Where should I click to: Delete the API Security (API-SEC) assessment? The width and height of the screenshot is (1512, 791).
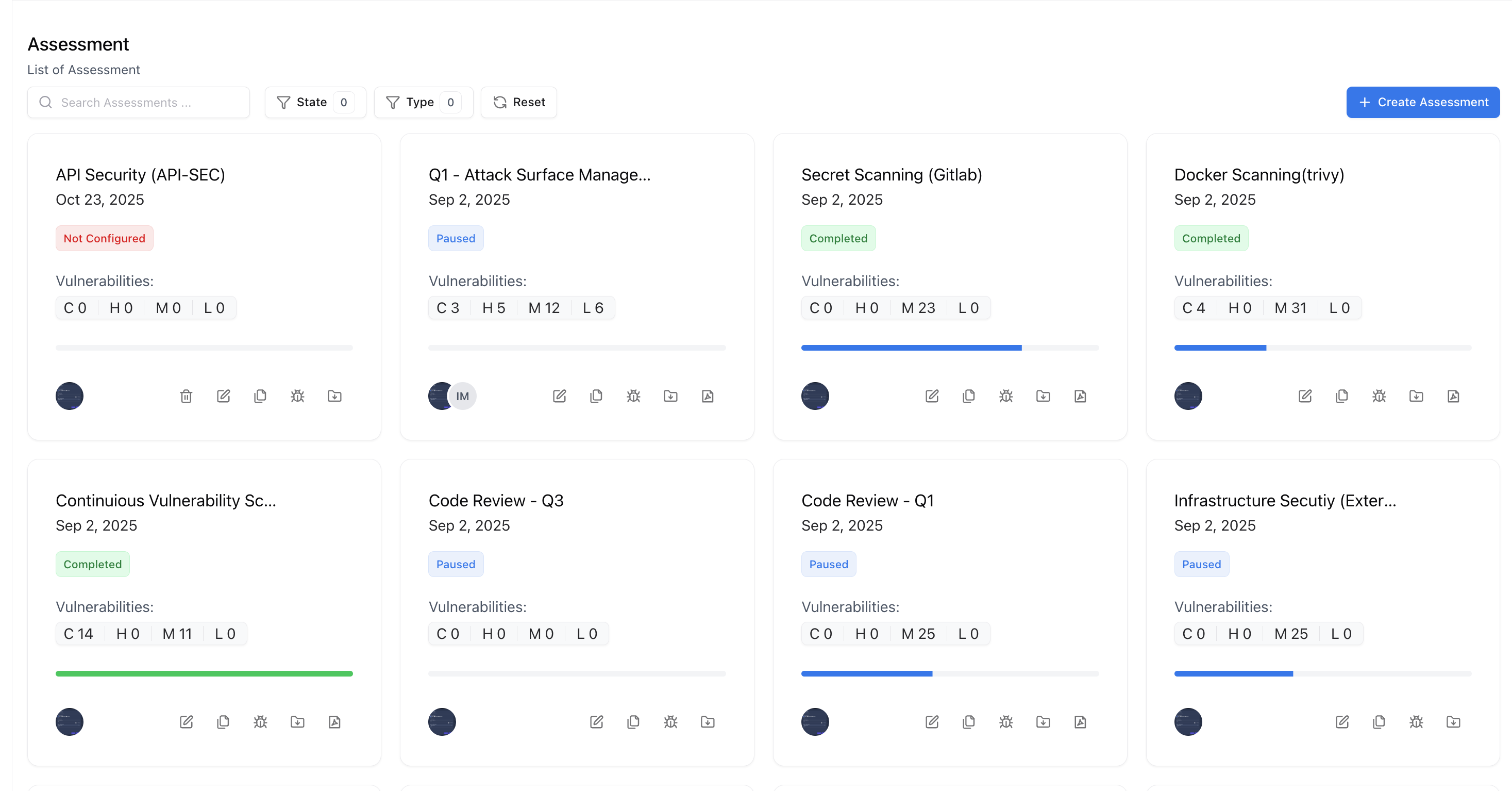pos(187,396)
